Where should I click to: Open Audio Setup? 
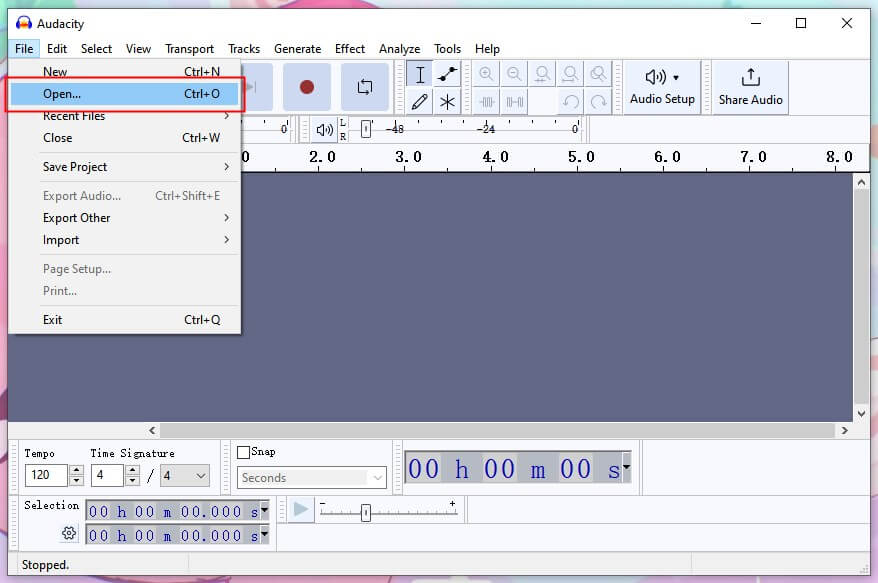pyautogui.click(x=662, y=87)
